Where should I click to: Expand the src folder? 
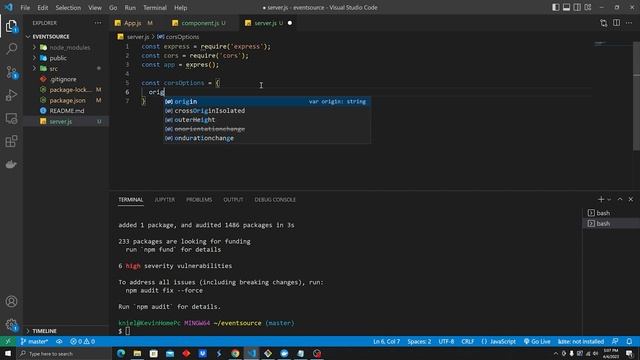(x=65, y=69)
